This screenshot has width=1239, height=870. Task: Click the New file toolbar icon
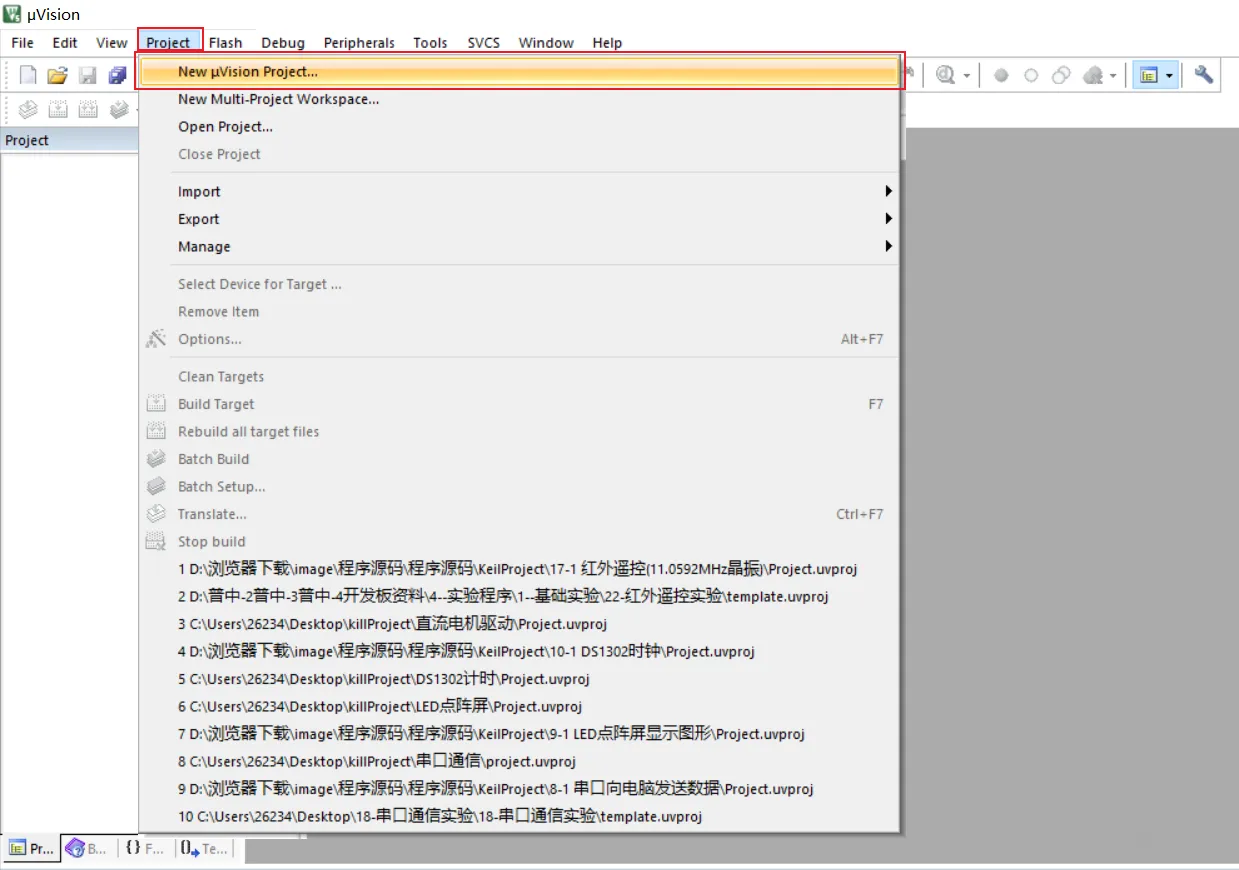point(29,75)
